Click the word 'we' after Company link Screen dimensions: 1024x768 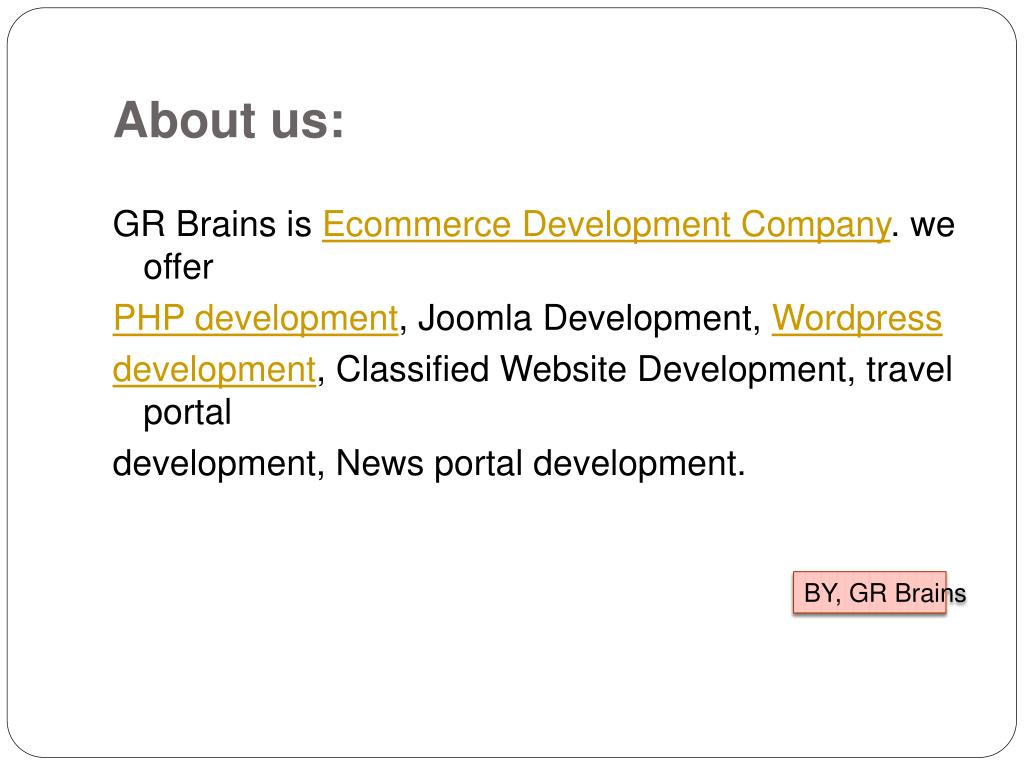[x=933, y=225]
